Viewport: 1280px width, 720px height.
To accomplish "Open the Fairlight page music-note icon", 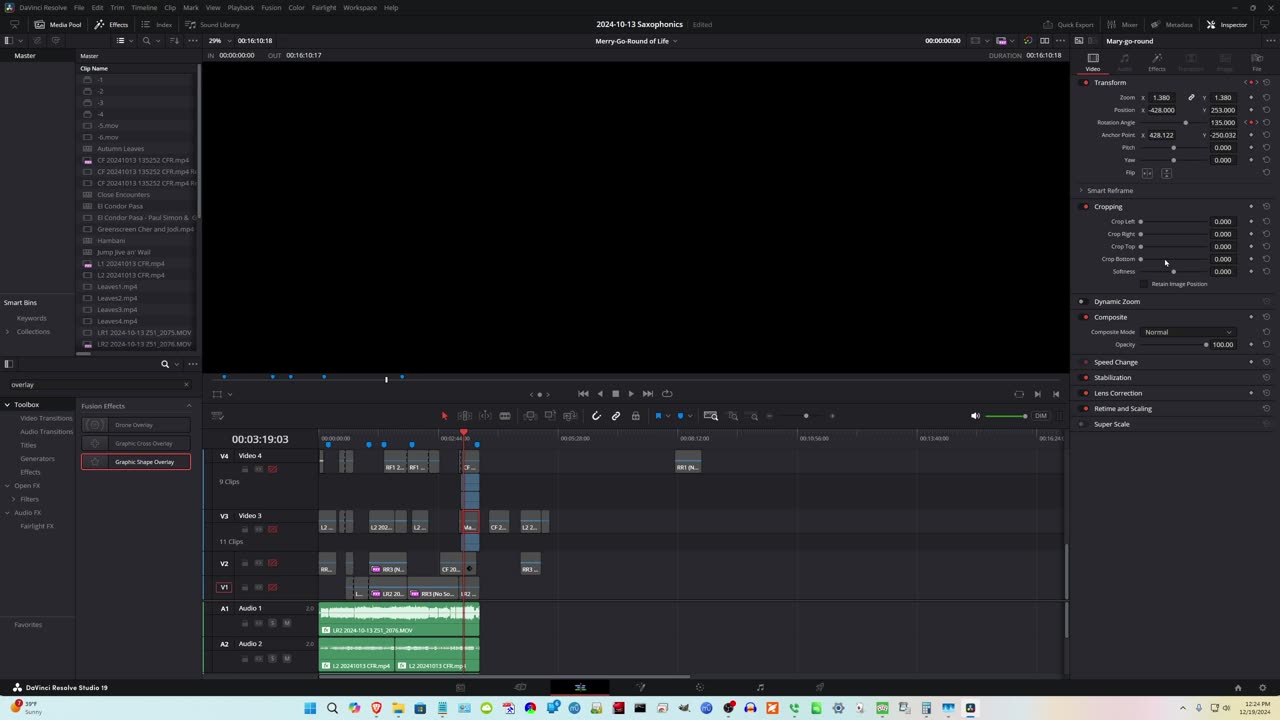I will point(760,688).
